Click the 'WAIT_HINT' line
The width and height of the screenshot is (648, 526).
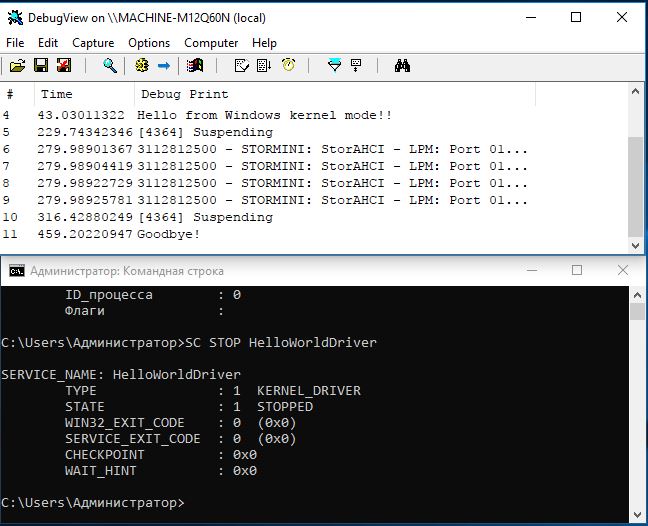pyautogui.click(x=161, y=471)
